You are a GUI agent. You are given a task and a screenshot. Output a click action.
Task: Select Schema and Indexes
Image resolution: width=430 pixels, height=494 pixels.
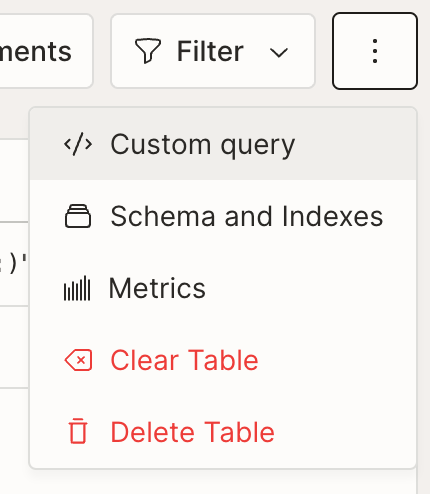coord(223,216)
